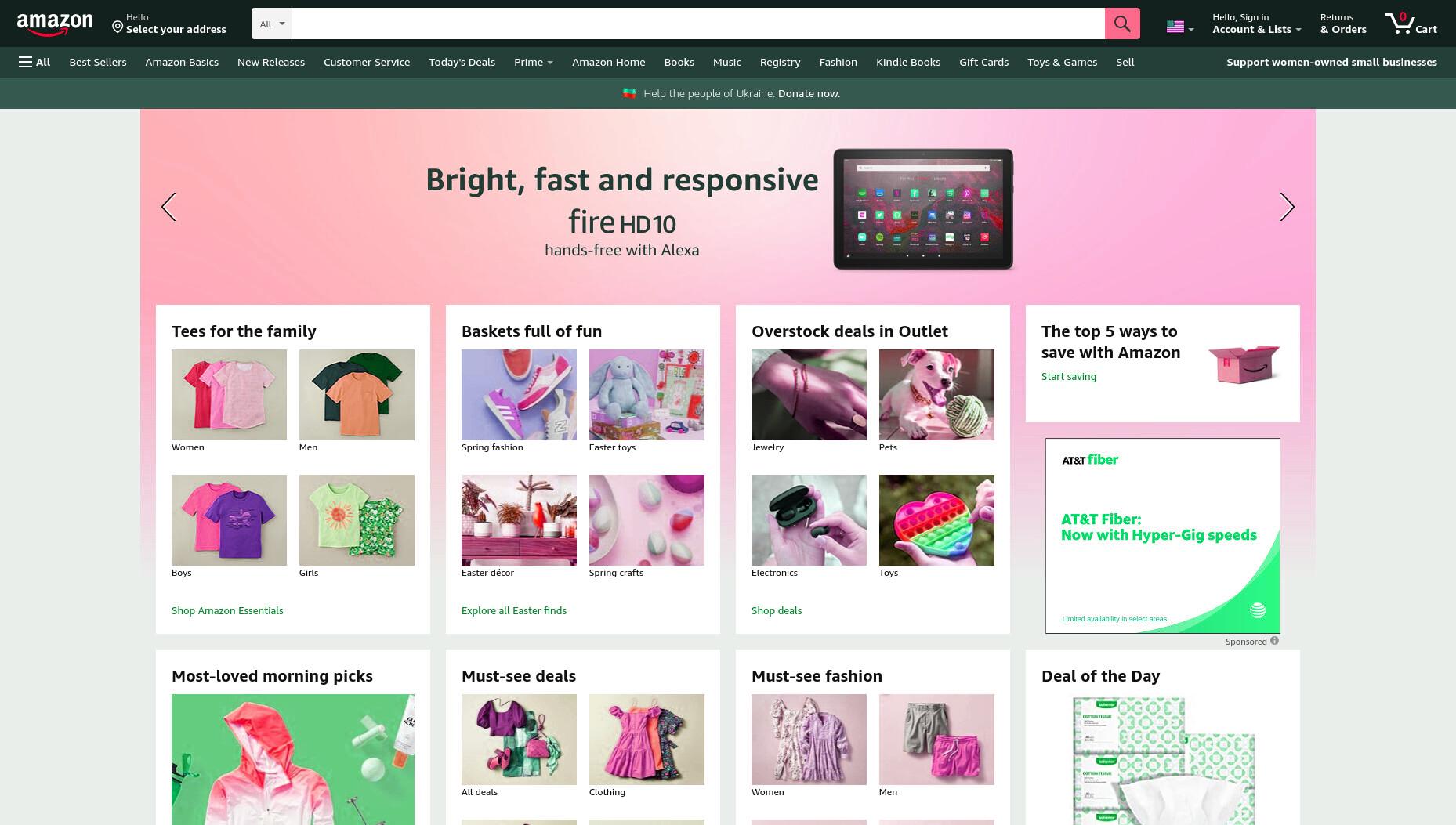Go to previous banner slide arrow
Image resolution: width=1456 pixels, height=825 pixels.
168,207
